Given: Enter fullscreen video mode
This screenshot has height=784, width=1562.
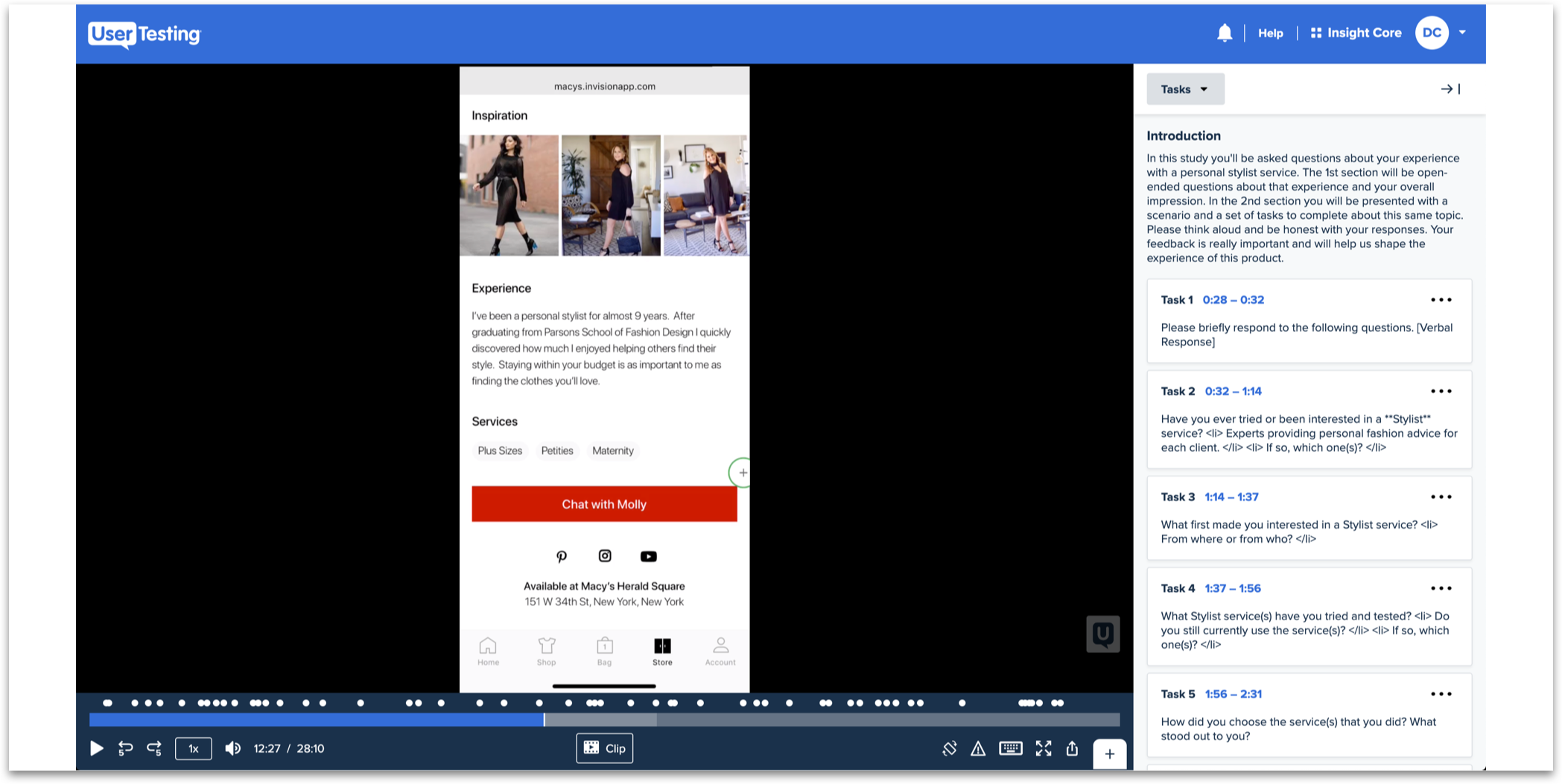Looking at the screenshot, I should tap(1044, 748).
